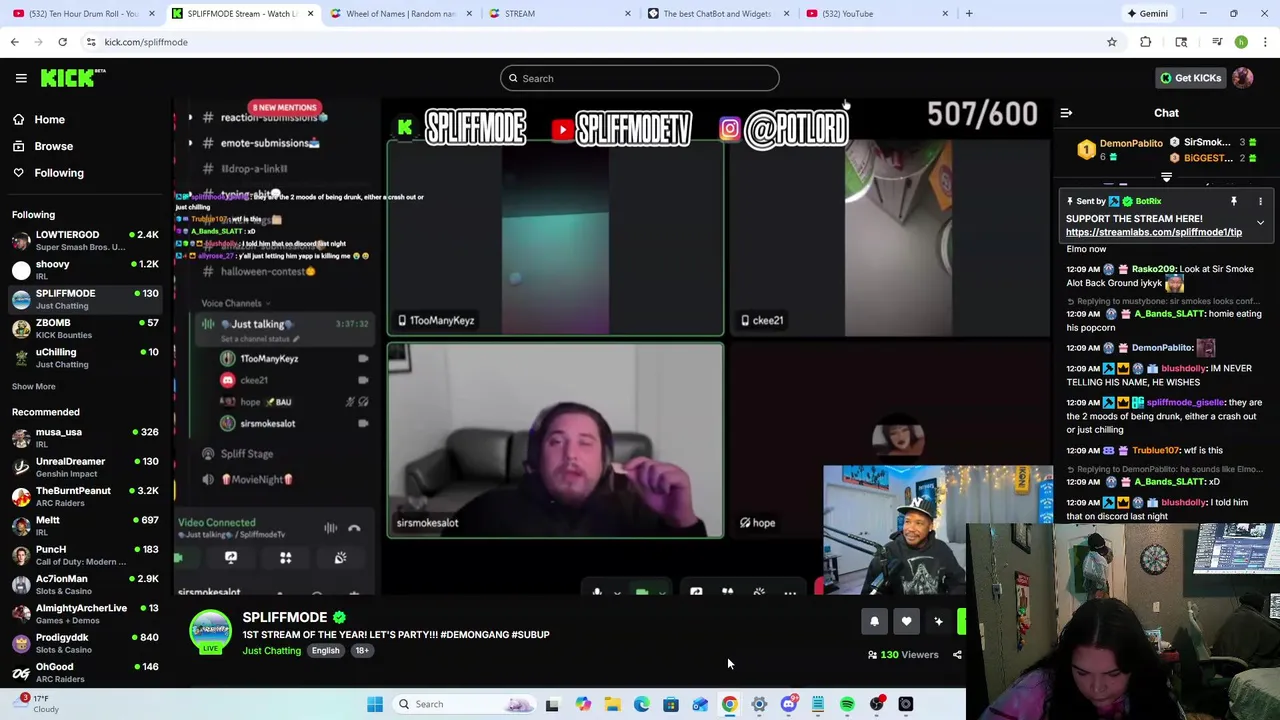Screen dimensions: 1280x720
Task: Click the Windows taskbar search box
Action: [x=466, y=704]
